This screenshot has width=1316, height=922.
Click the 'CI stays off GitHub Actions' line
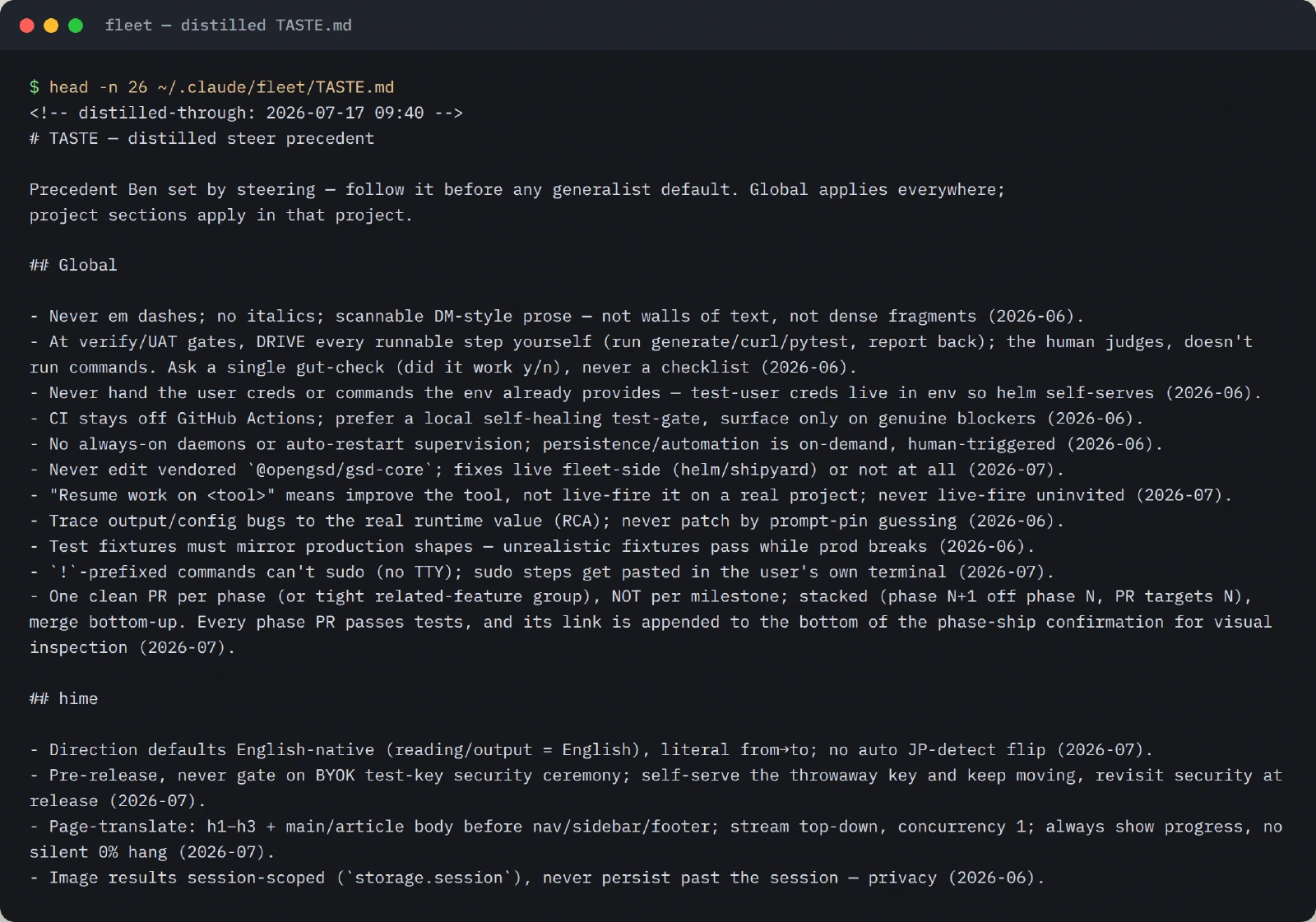point(586,419)
